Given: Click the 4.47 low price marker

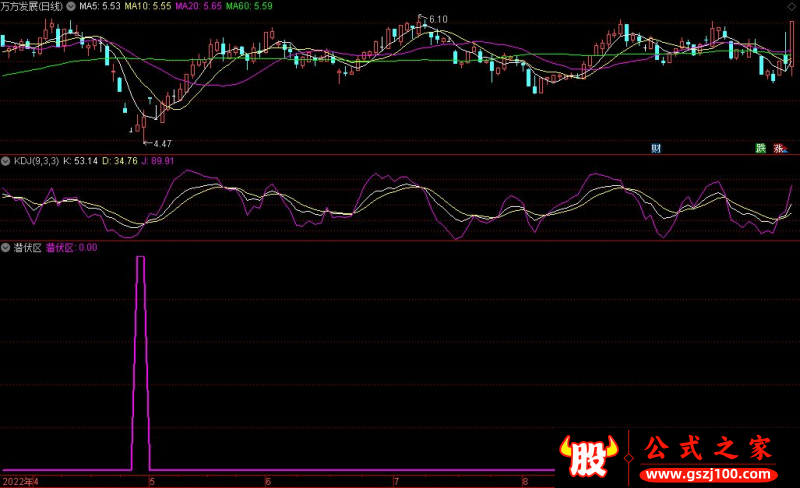Looking at the screenshot, I should pyautogui.click(x=159, y=143).
